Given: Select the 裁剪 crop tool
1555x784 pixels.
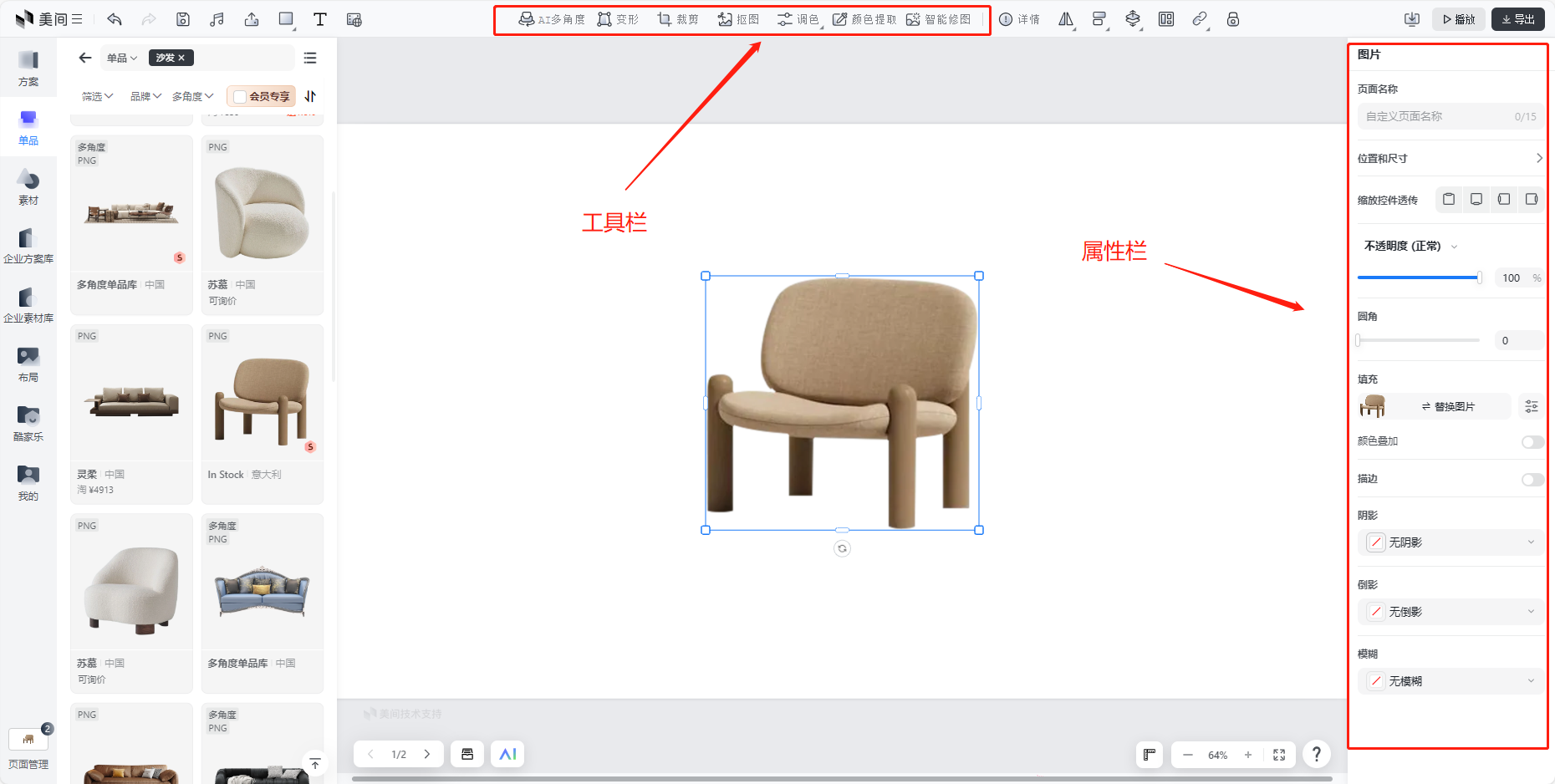Looking at the screenshot, I should [678, 19].
